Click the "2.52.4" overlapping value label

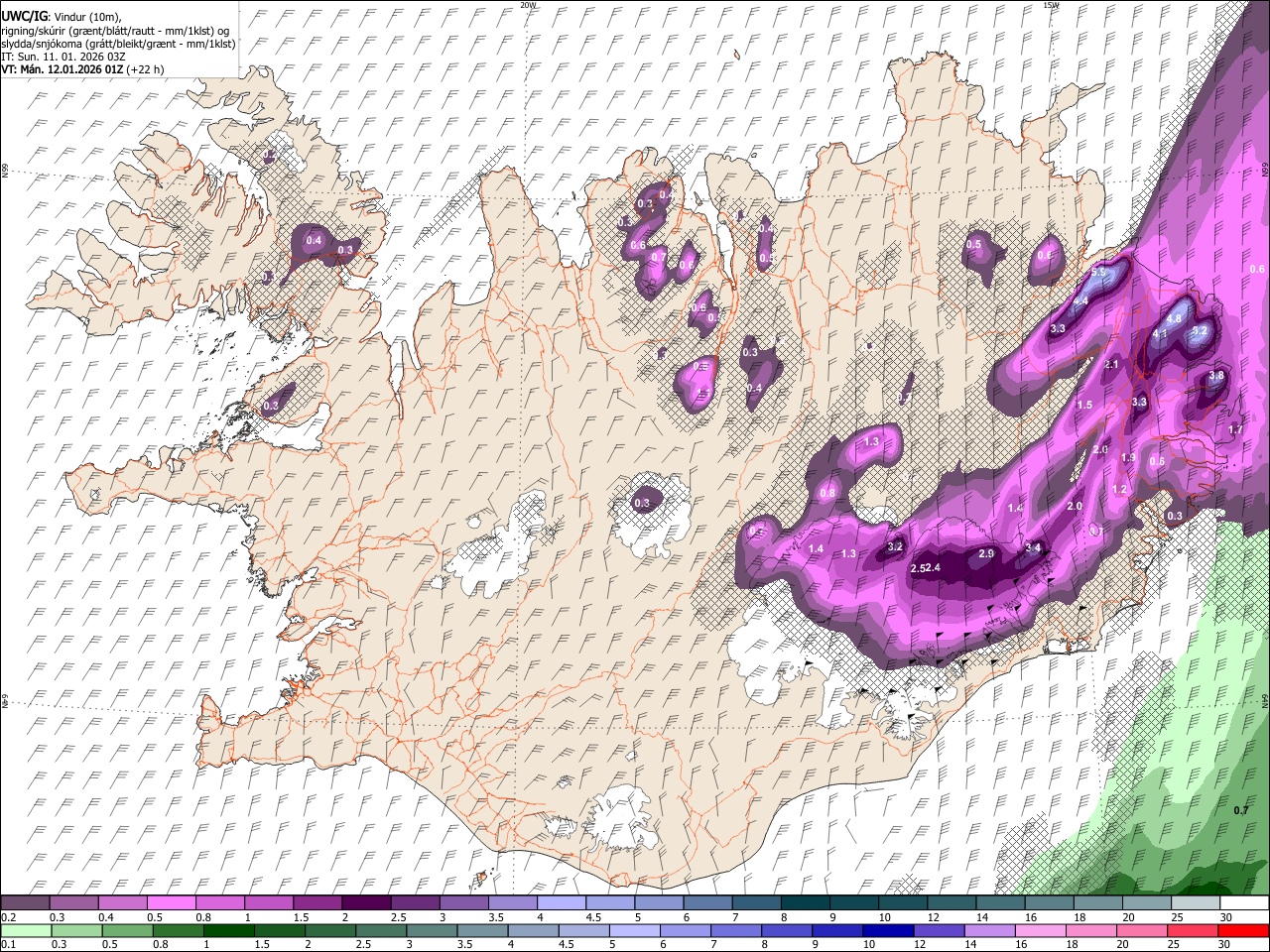[x=925, y=567]
